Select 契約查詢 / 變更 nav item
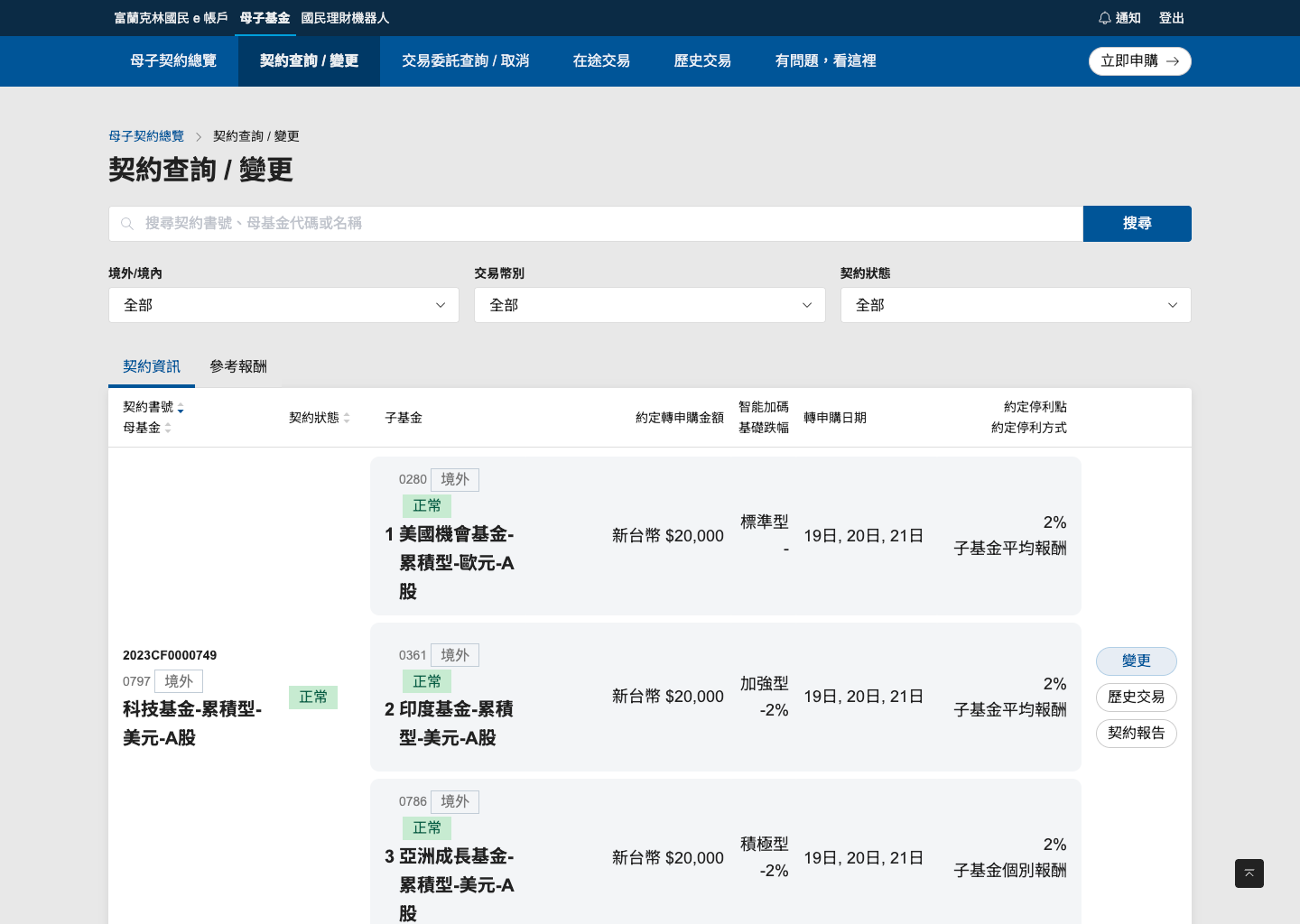Screen dimensions: 1300x924 point(309,61)
